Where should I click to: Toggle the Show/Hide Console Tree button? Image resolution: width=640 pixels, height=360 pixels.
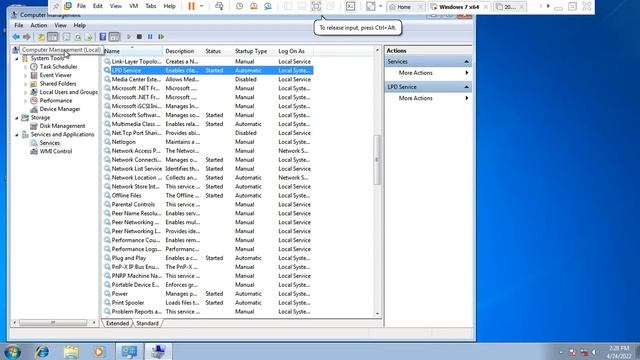click(53, 37)
